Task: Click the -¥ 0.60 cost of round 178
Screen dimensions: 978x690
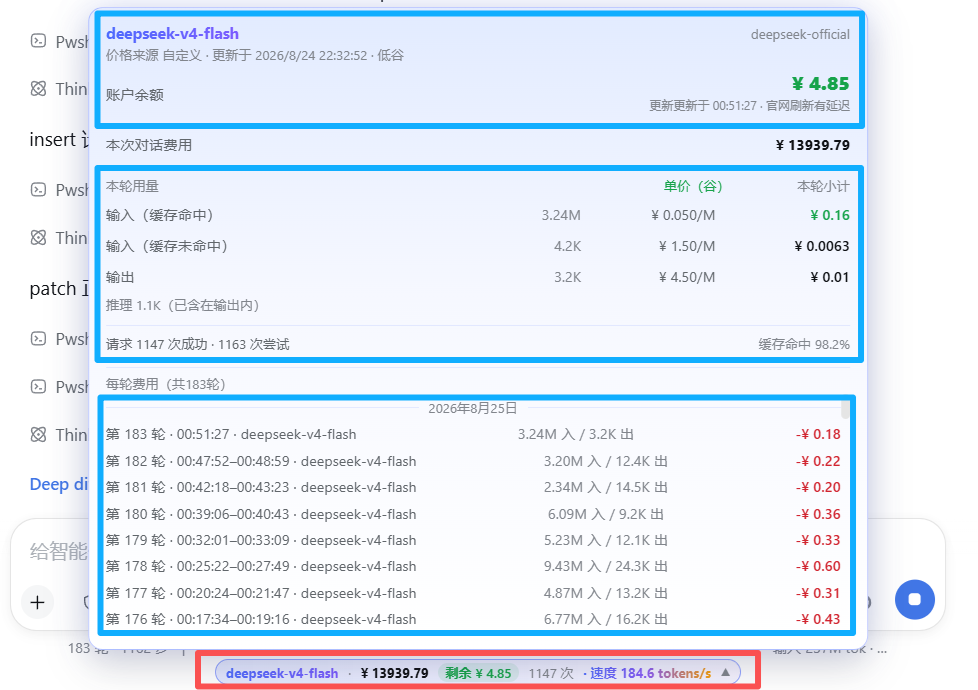Action: pyautogui.click(x=818, y=566)
